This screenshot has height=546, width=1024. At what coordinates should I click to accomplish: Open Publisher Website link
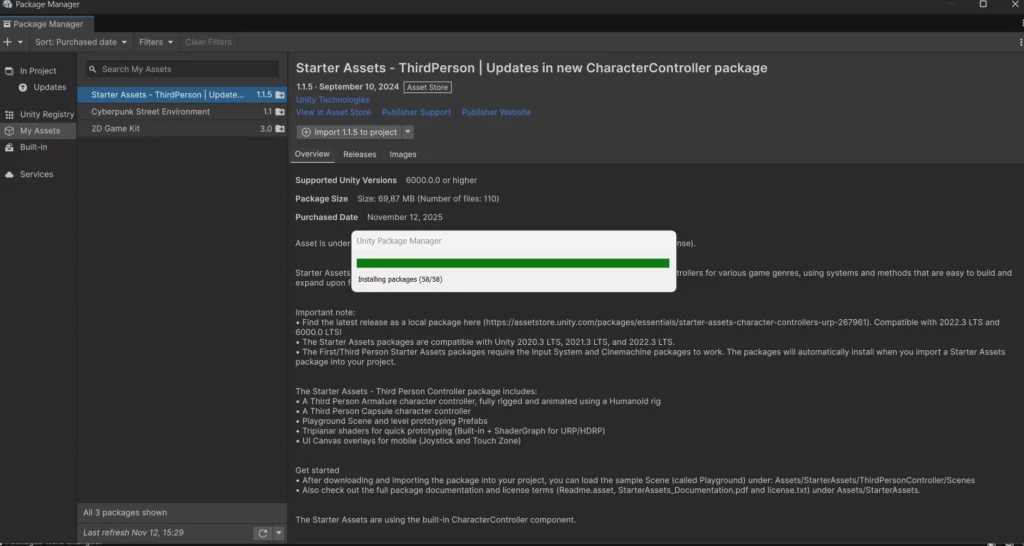[x=496, y=112]
